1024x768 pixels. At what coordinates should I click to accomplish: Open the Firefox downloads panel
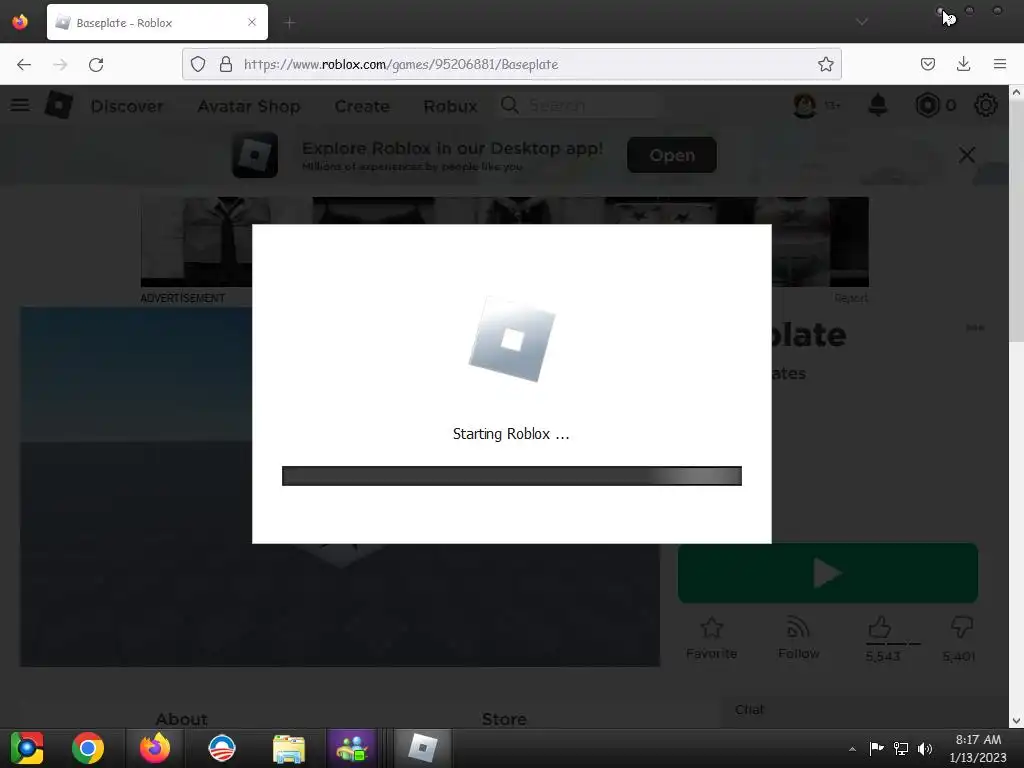pyautogui.click(x=963, y=64)
